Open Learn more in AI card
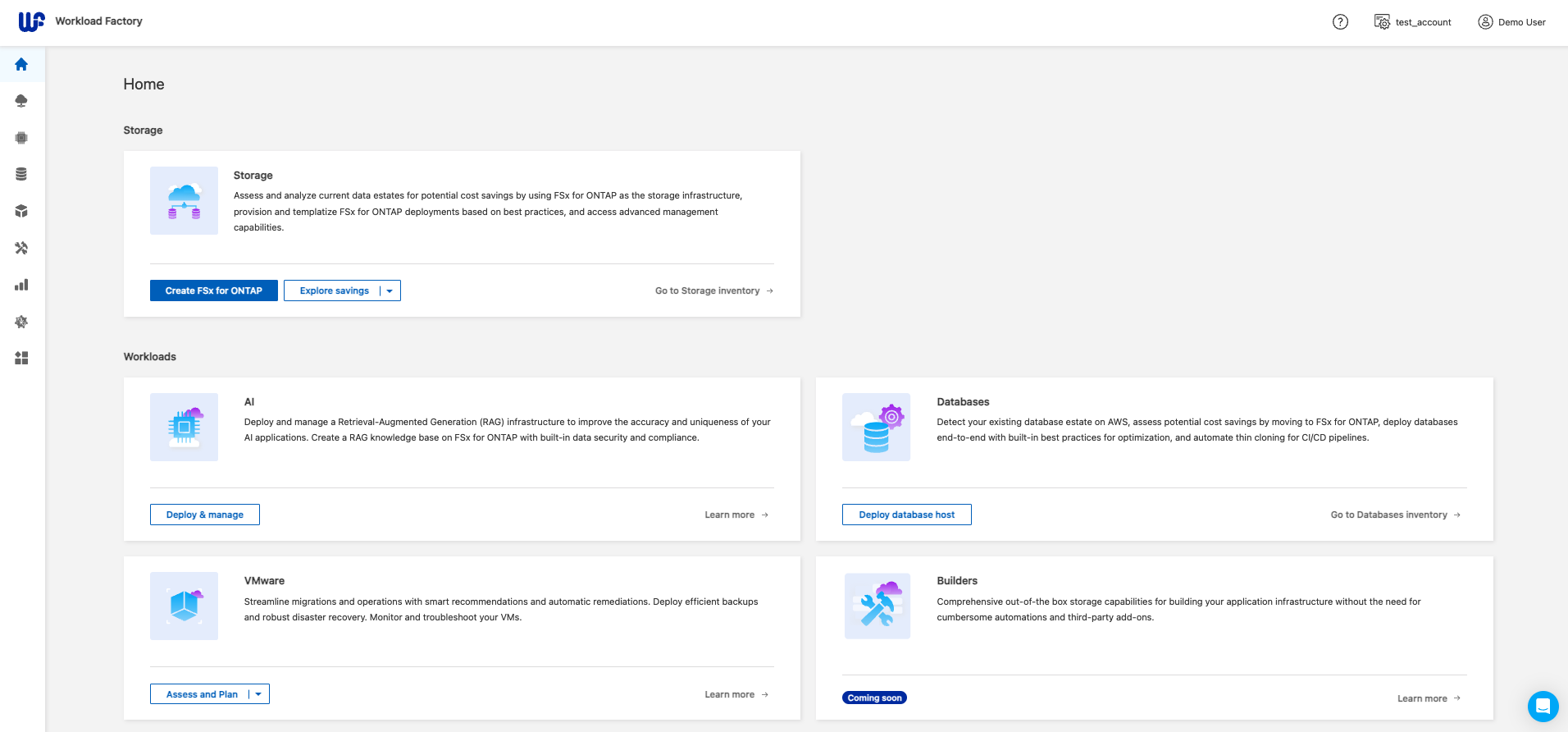The image size is (1568, 732). (x=736, y=515)
